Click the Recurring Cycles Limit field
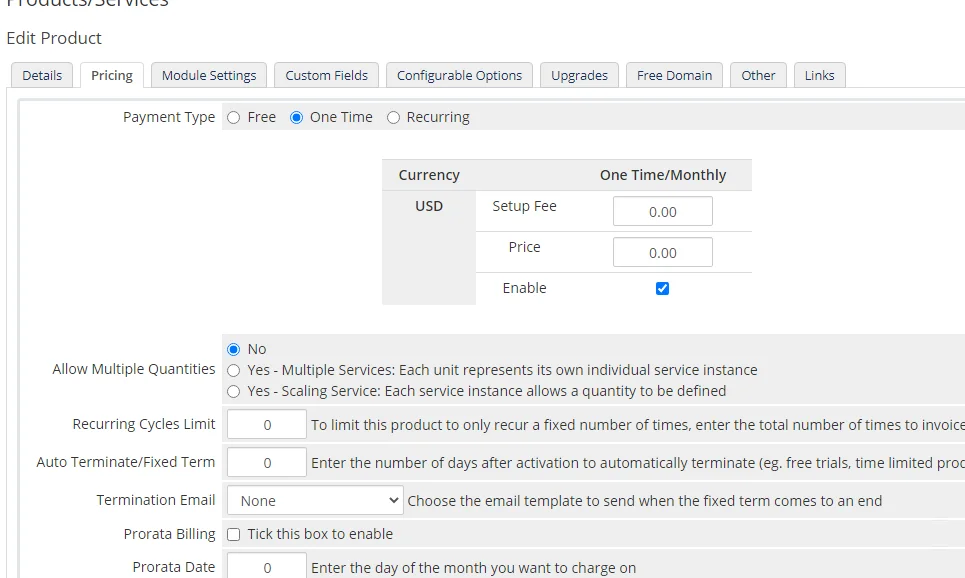965x578 pixels. 267,424
